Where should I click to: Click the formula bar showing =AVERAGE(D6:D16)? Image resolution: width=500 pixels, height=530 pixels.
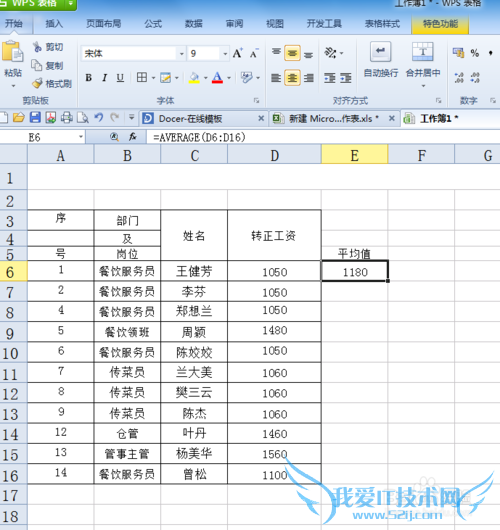pyautogui.click(x=323, y=137)
